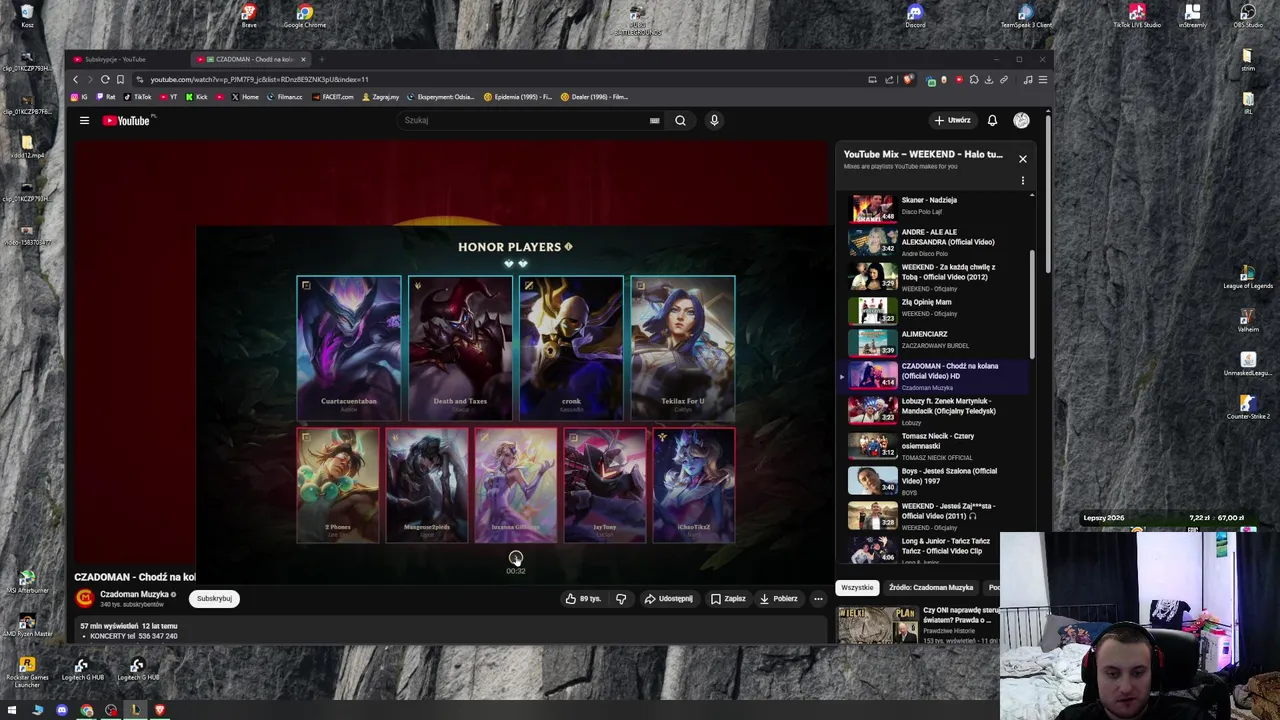Open Discord from the taskbar
Screen dimensions: 1280x720
pyautogui.click(x=62, y=711)
